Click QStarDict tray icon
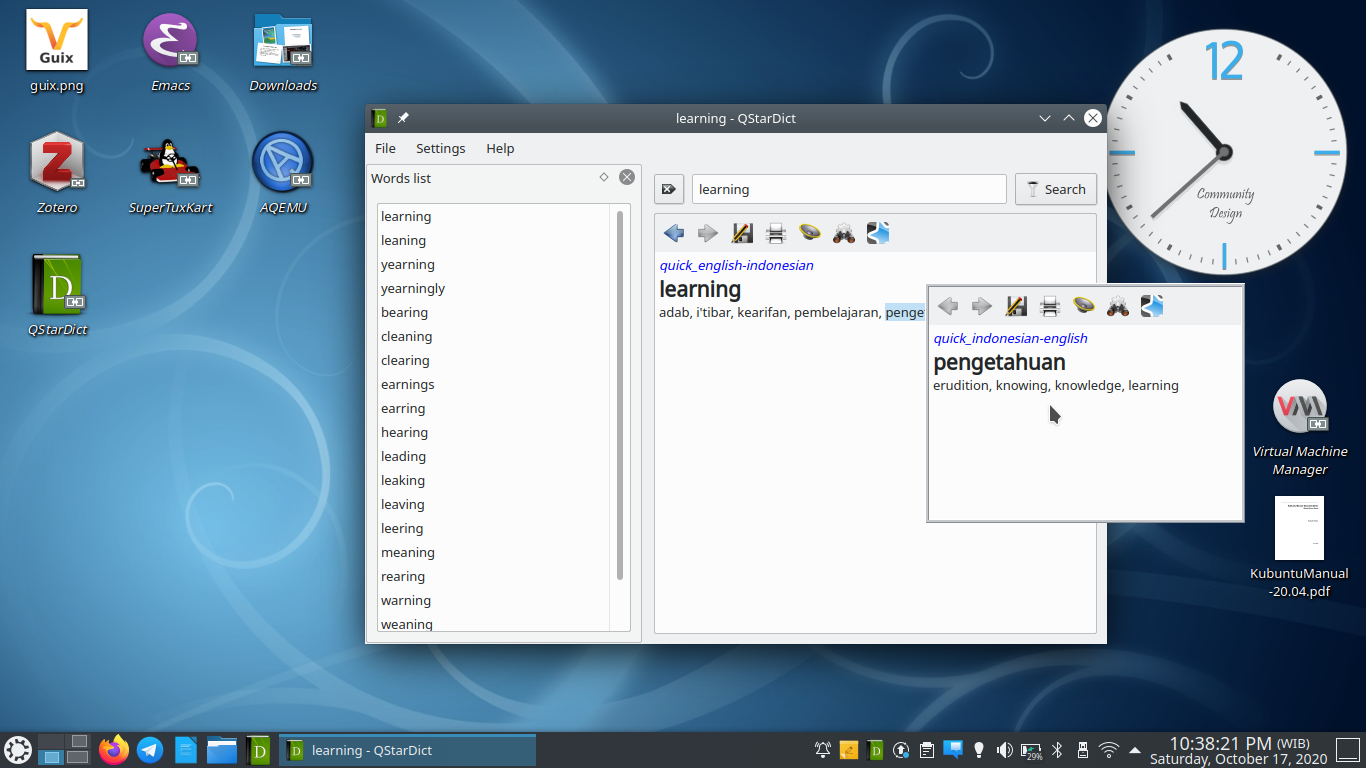This screenshot has width=1366, height=768. click(x=875, y=749)
